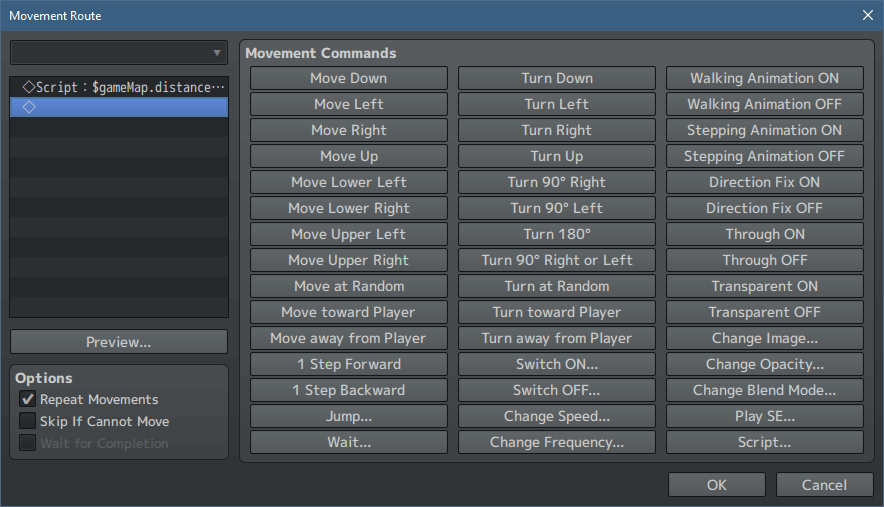884x507 pixels.
Task: Open the Play SE... dialog
Action: pos(765,416)
